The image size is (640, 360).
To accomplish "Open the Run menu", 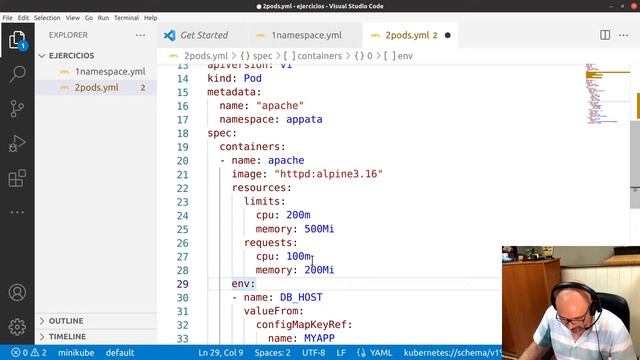I will [103, 18].
